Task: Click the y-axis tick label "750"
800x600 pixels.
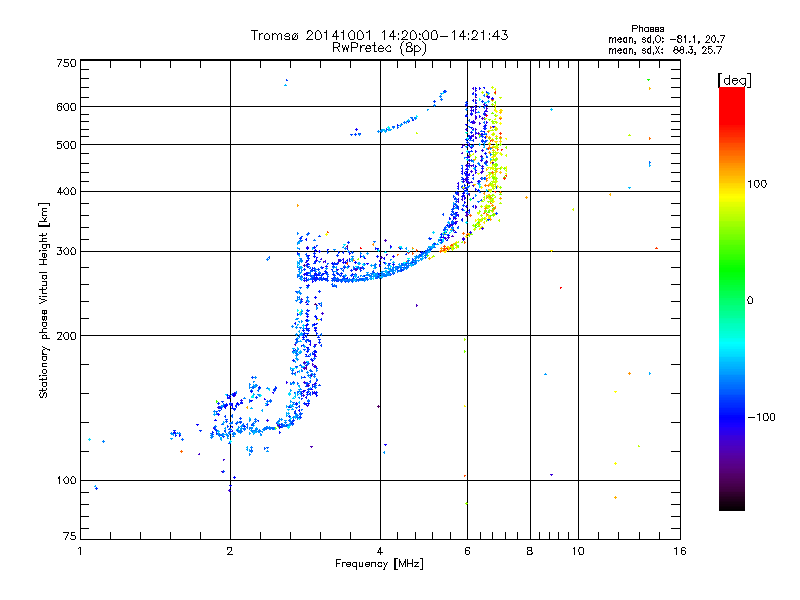Action: (66, 63)
